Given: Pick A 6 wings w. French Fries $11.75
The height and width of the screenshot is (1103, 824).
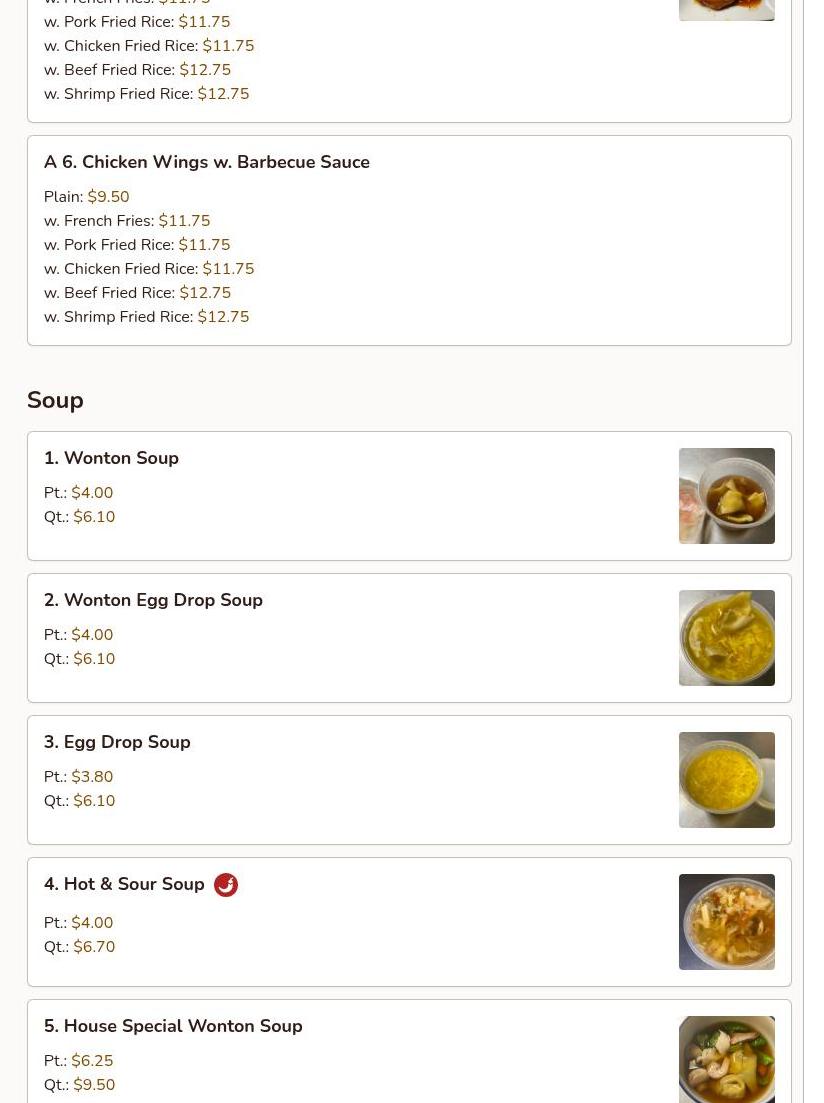Looking at the screenshot, I should pos(127,221).
